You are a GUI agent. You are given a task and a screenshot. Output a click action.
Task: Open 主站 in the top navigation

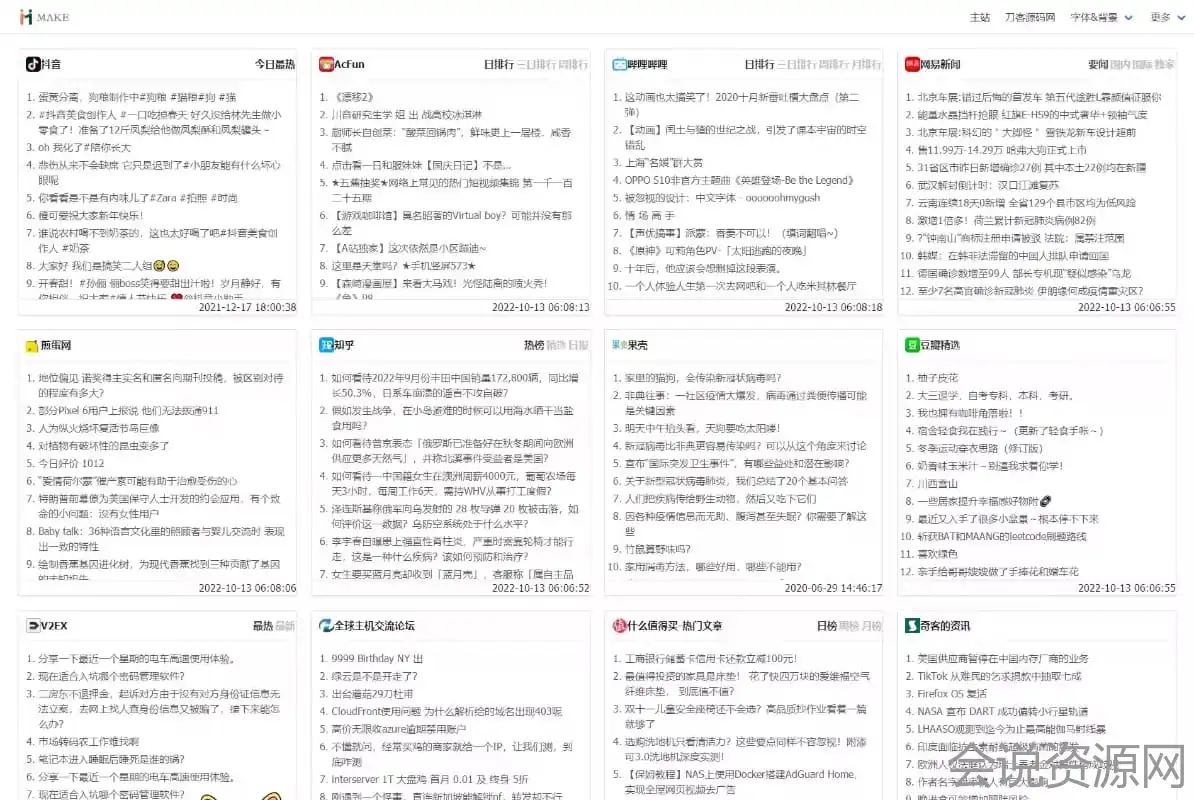[979, 17]
